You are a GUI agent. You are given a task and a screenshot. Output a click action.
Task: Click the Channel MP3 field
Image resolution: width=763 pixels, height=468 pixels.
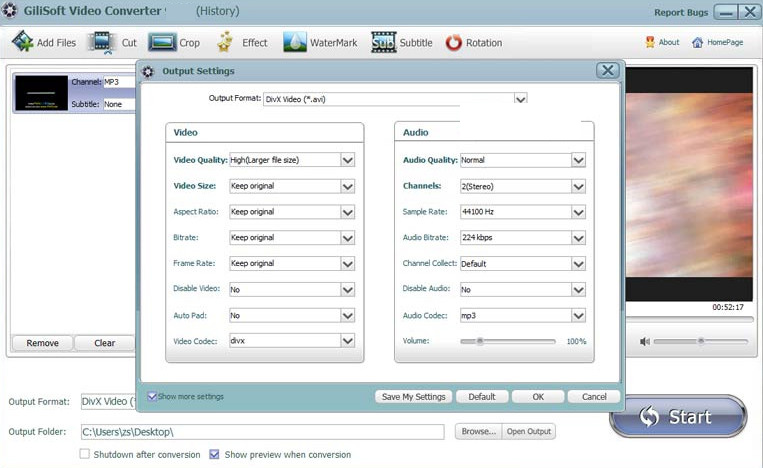(119, 82)
